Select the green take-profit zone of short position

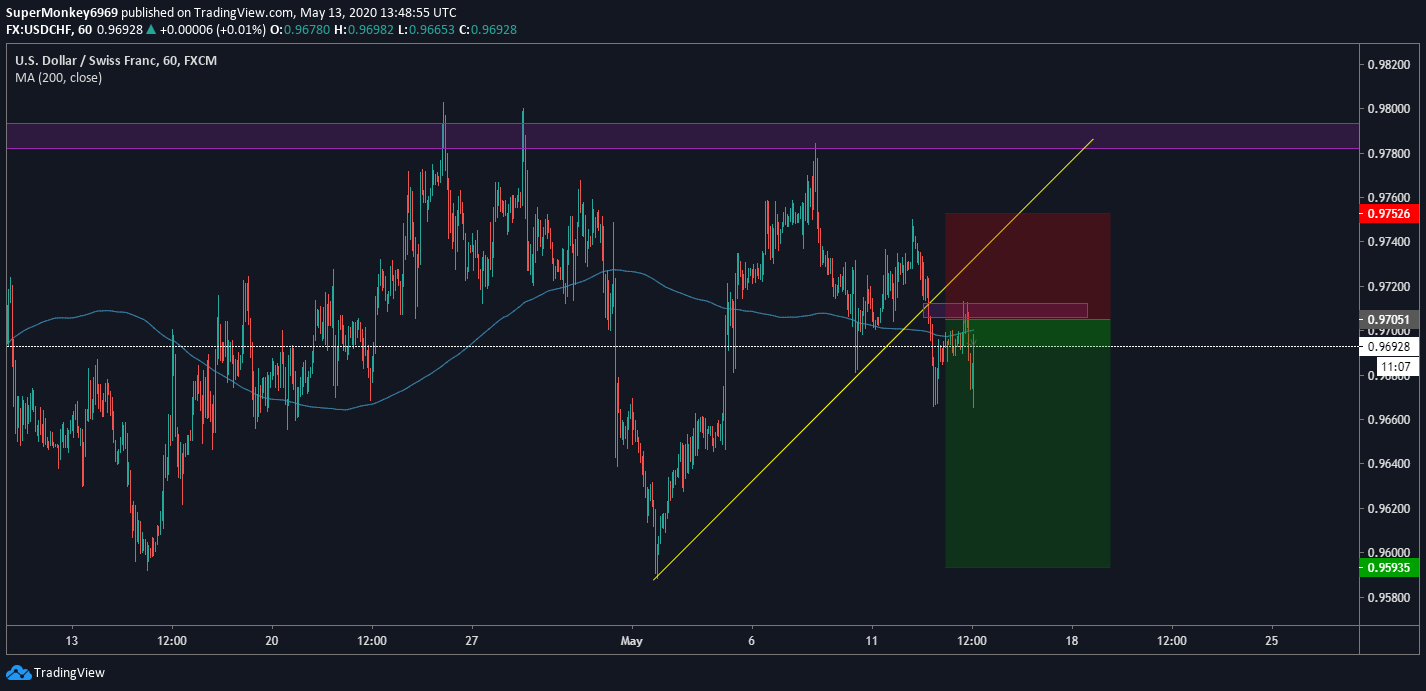pos(1027,444)
